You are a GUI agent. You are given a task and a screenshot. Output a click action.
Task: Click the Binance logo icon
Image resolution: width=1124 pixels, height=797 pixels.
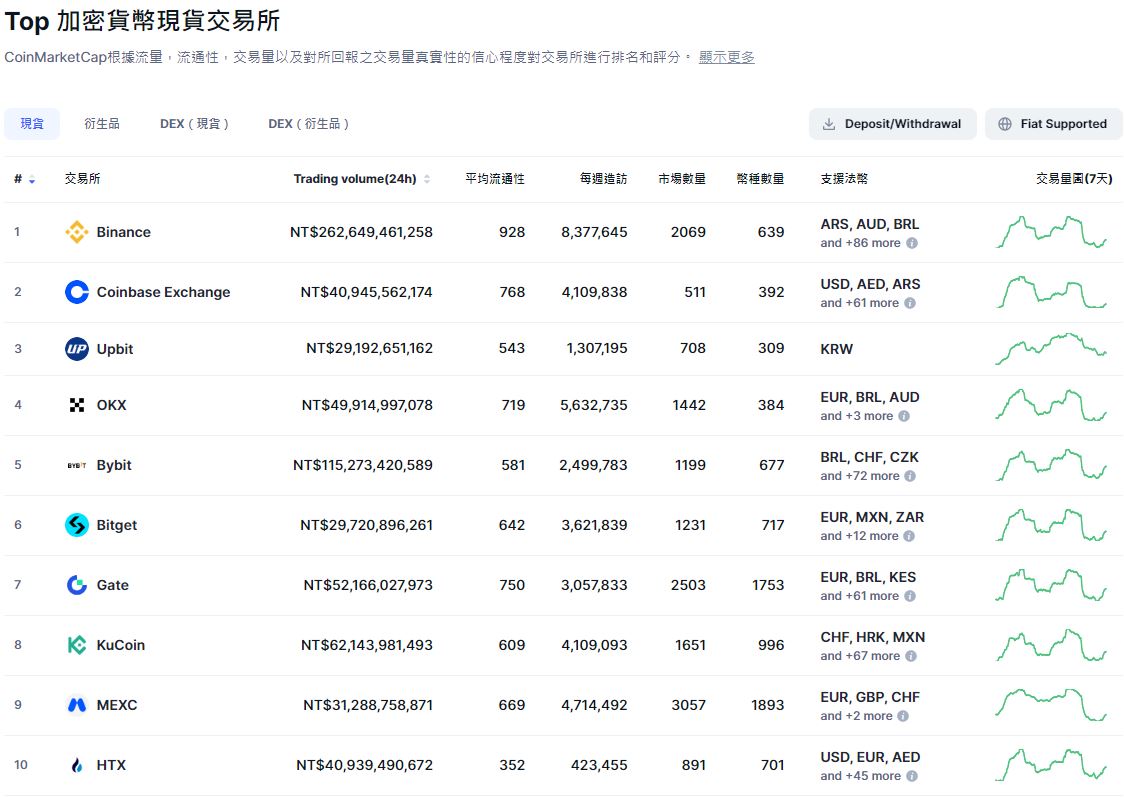(77, 232)
